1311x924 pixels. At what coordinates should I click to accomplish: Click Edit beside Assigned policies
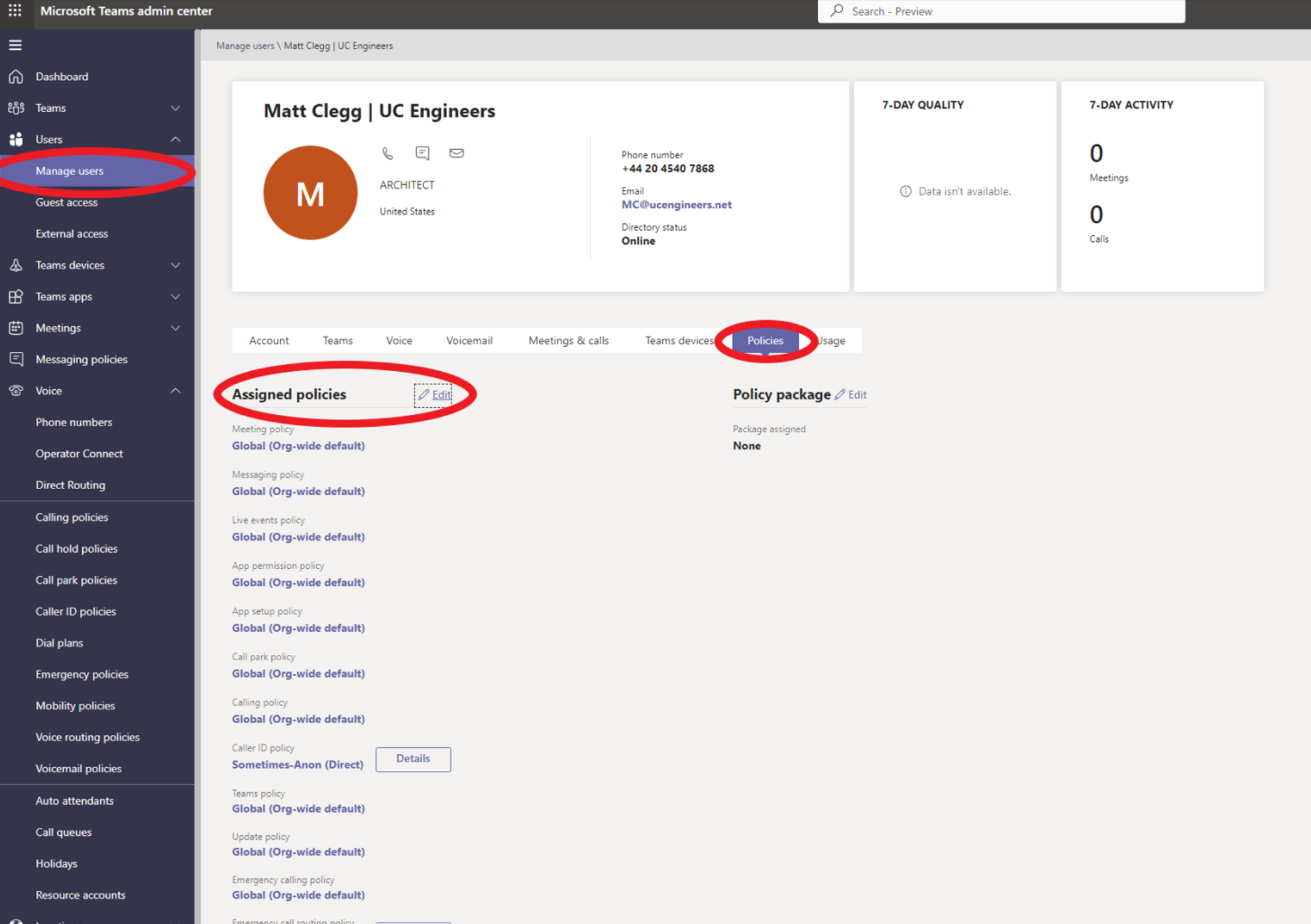tap(435, 395)
